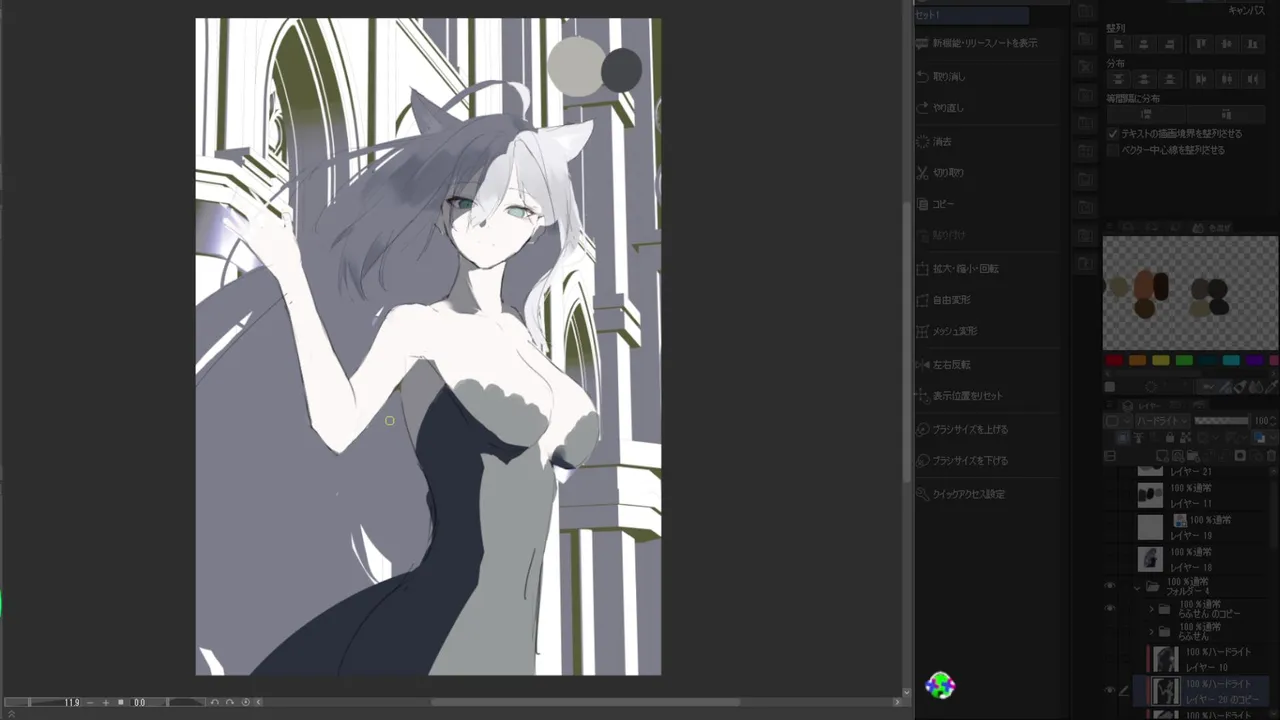
Task: Click the rotate canvas left icon
Action: pos(215,703)
